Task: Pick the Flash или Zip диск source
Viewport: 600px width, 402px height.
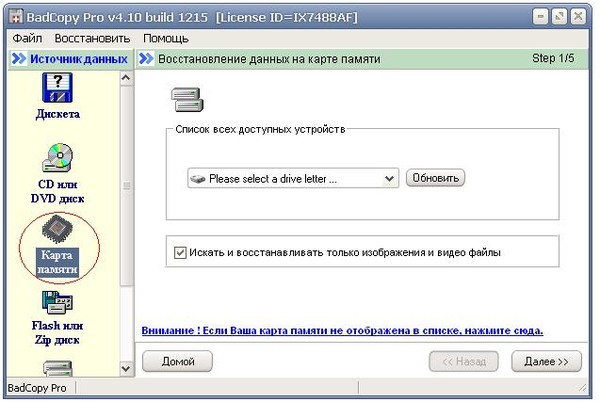Action: coord(57,318)
